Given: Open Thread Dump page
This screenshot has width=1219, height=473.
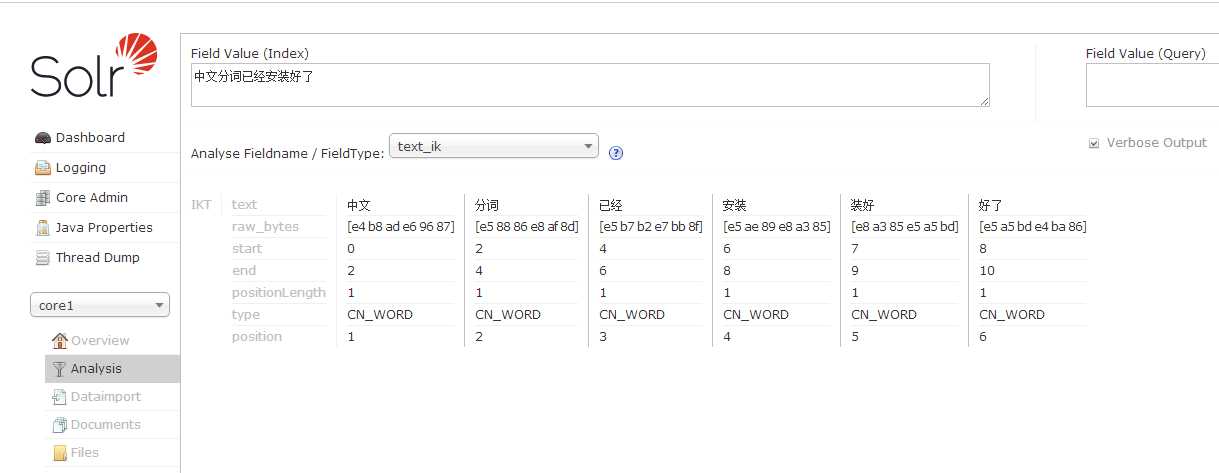Looking at the screenshot, I should click(98, 258).
